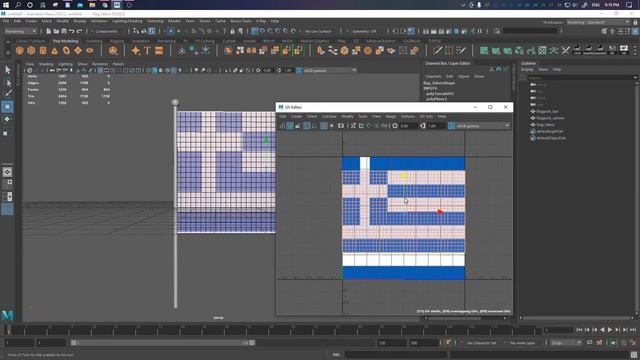Open the Workspace dropdown
Image resolution: width=640 pixels, height=360 pixels.
598,22
